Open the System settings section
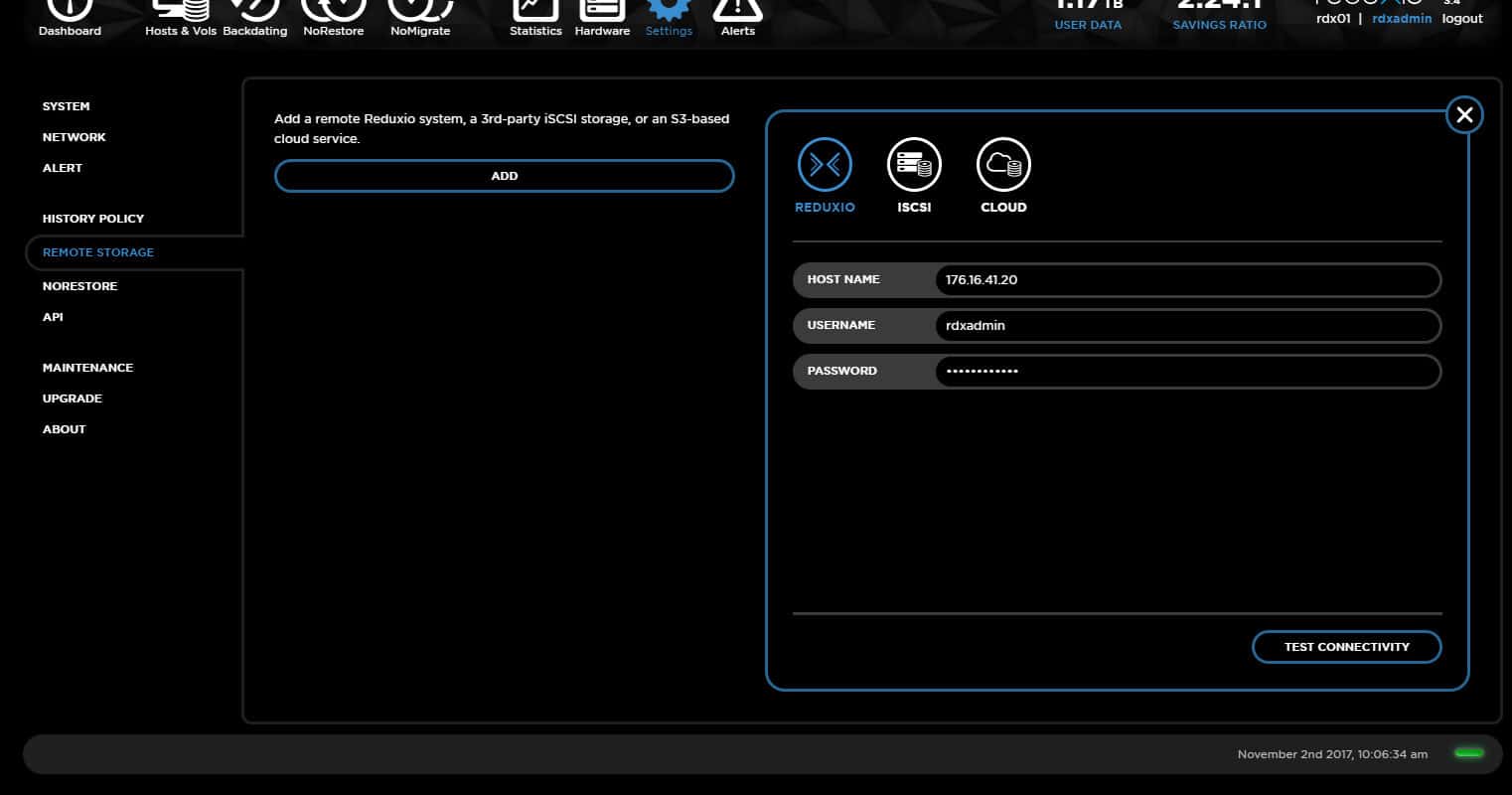 coord(66,106)
